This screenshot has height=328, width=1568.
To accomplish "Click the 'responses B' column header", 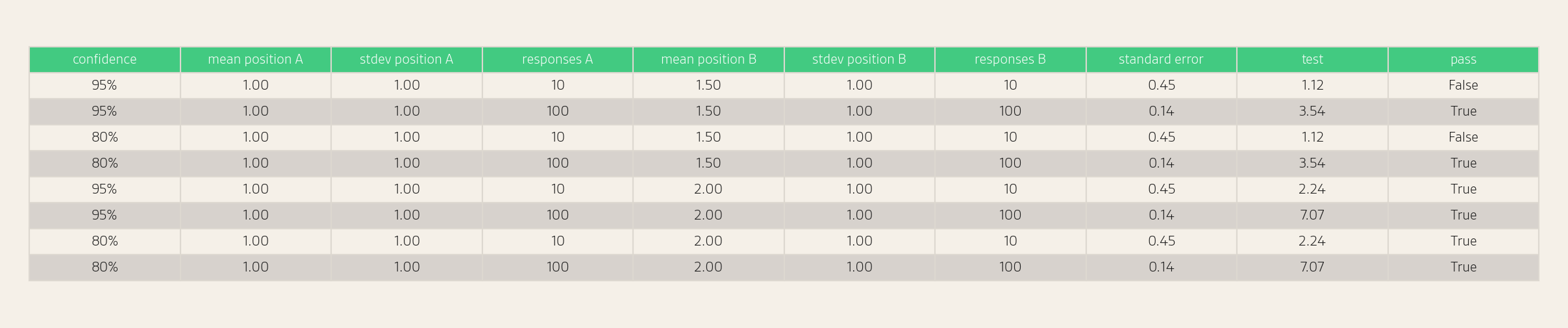I will 1010,60.
